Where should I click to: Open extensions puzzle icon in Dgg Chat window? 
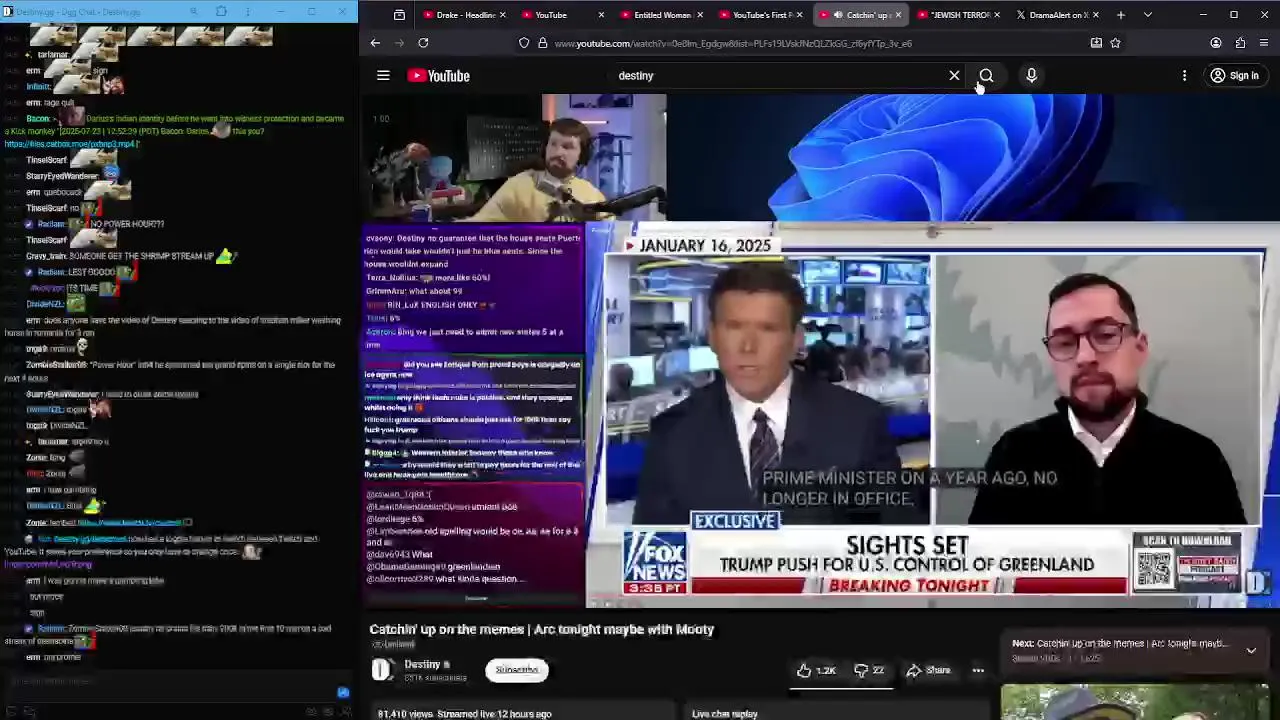[x=221, y=12]
